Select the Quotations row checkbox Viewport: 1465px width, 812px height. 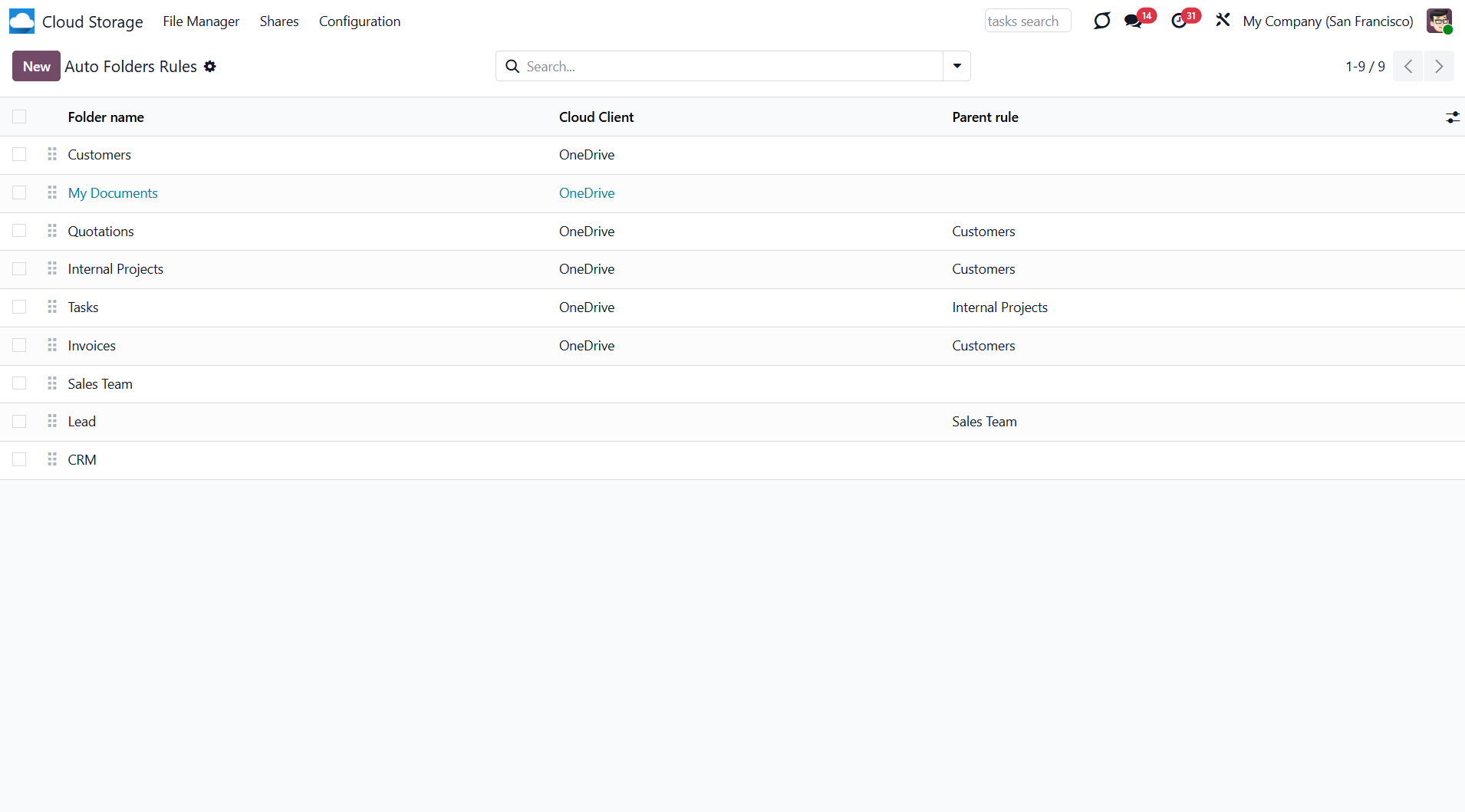[19, 231]
